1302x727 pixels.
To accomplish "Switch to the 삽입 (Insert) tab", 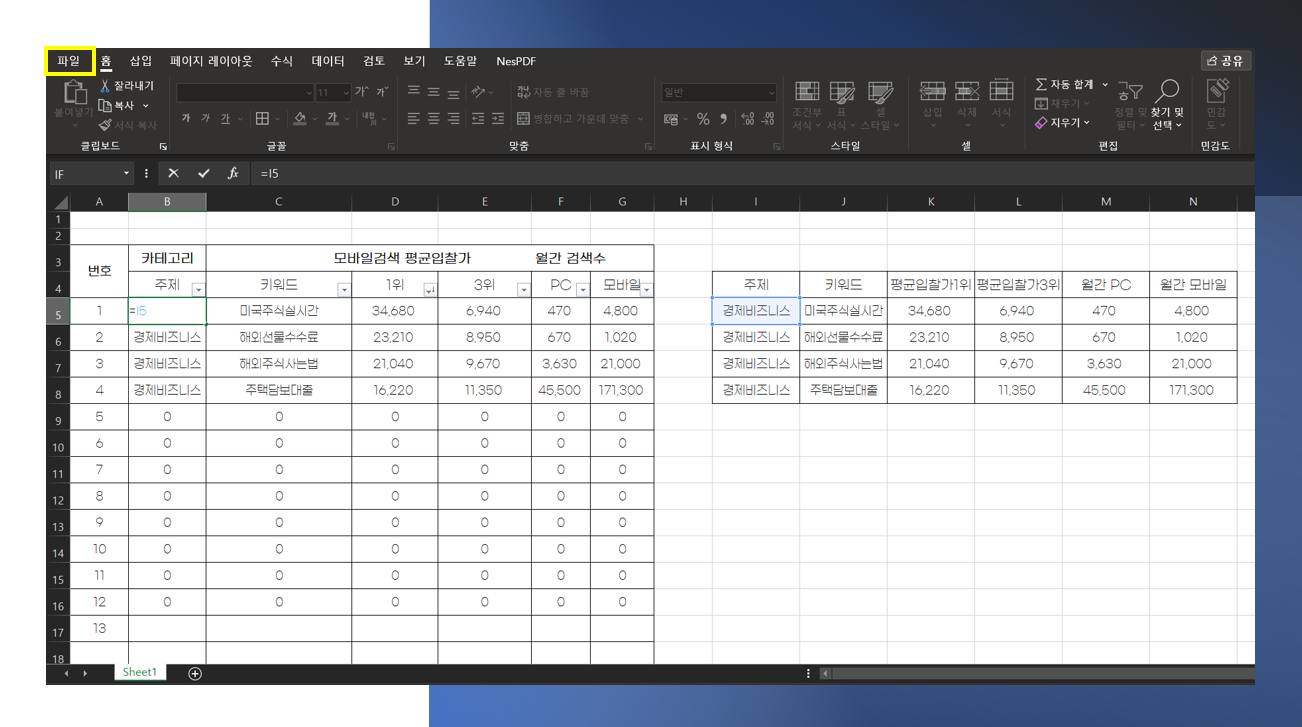I will (141, 61).
